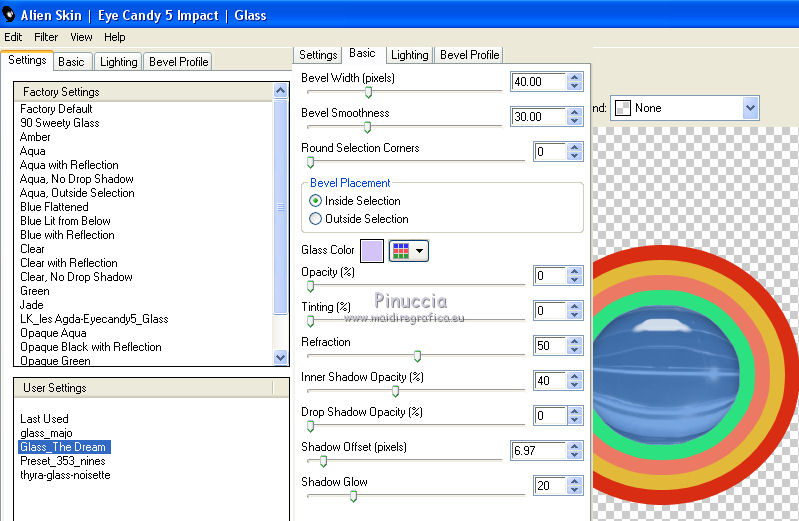Select Preset_353_nines user setting

pyautogui.click(x=63, y=461)
